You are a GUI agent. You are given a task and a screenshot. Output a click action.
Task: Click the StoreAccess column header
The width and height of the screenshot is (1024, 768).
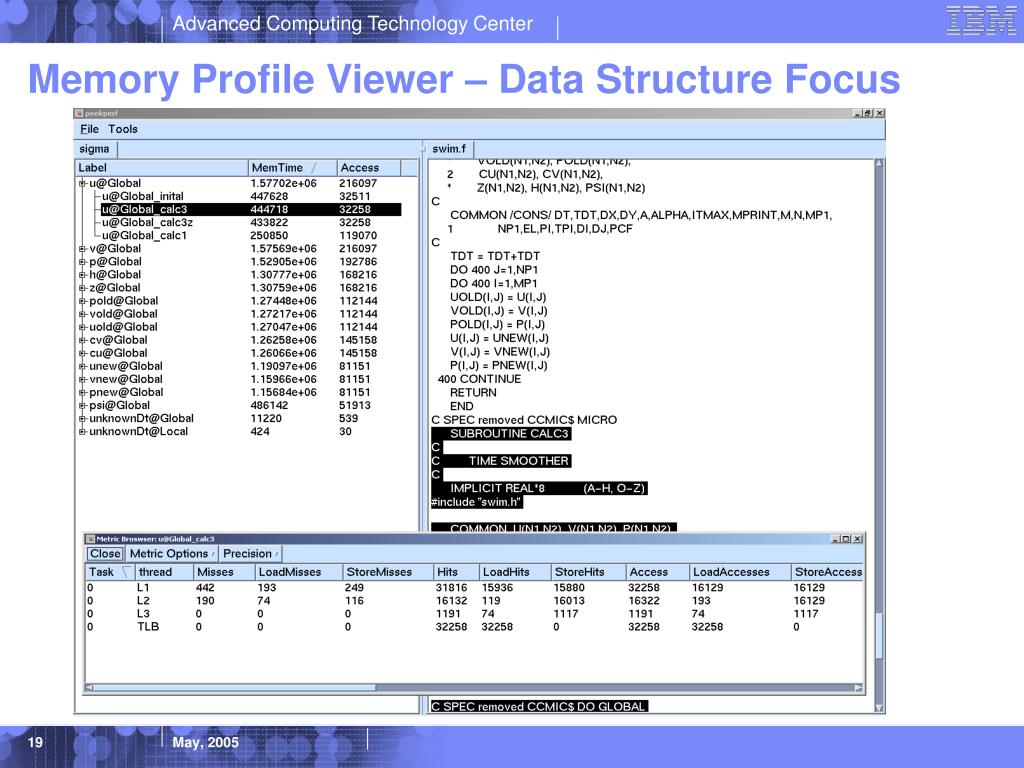(827, 572)
